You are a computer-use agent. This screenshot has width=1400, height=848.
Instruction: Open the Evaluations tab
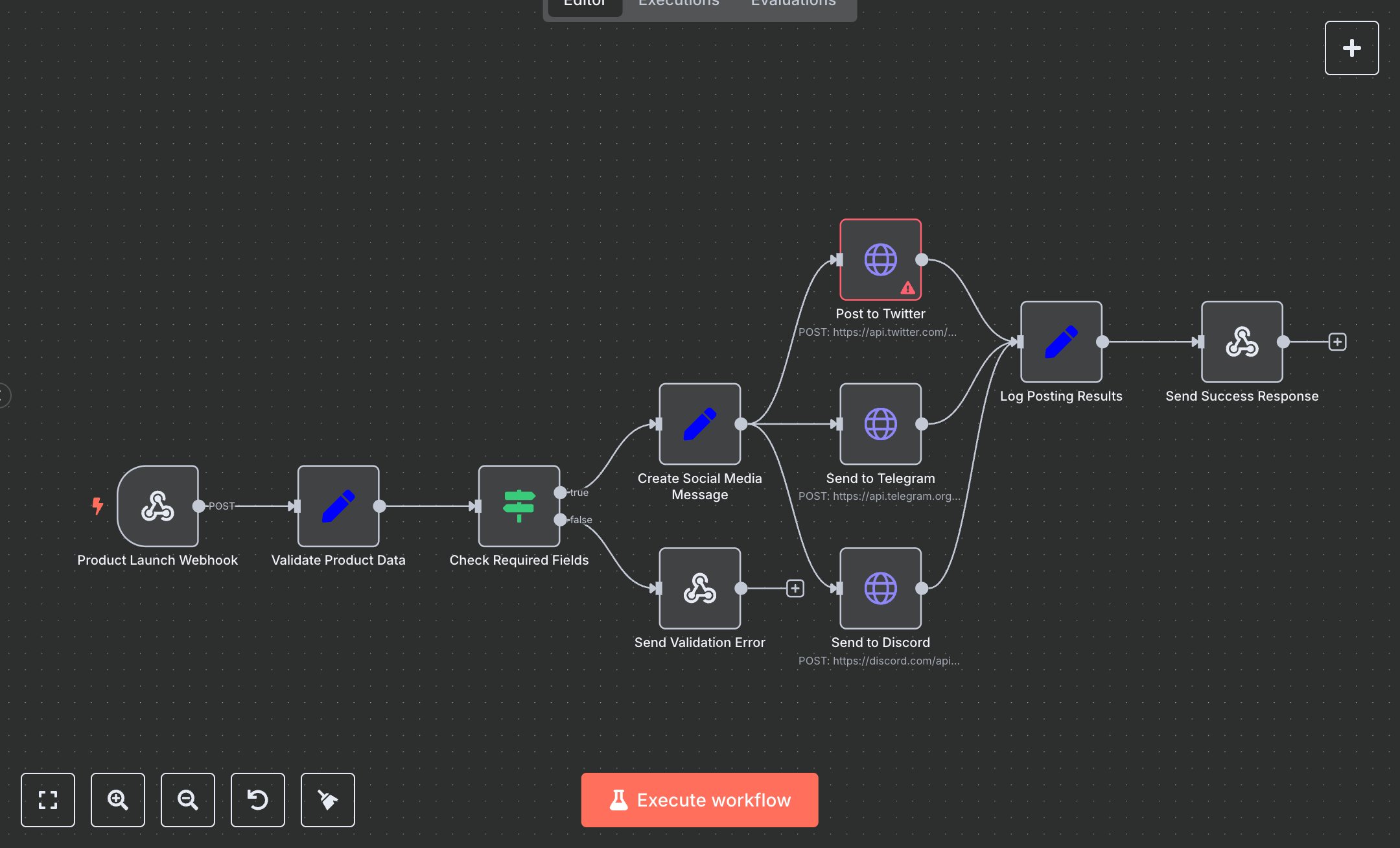pos(792,4)
